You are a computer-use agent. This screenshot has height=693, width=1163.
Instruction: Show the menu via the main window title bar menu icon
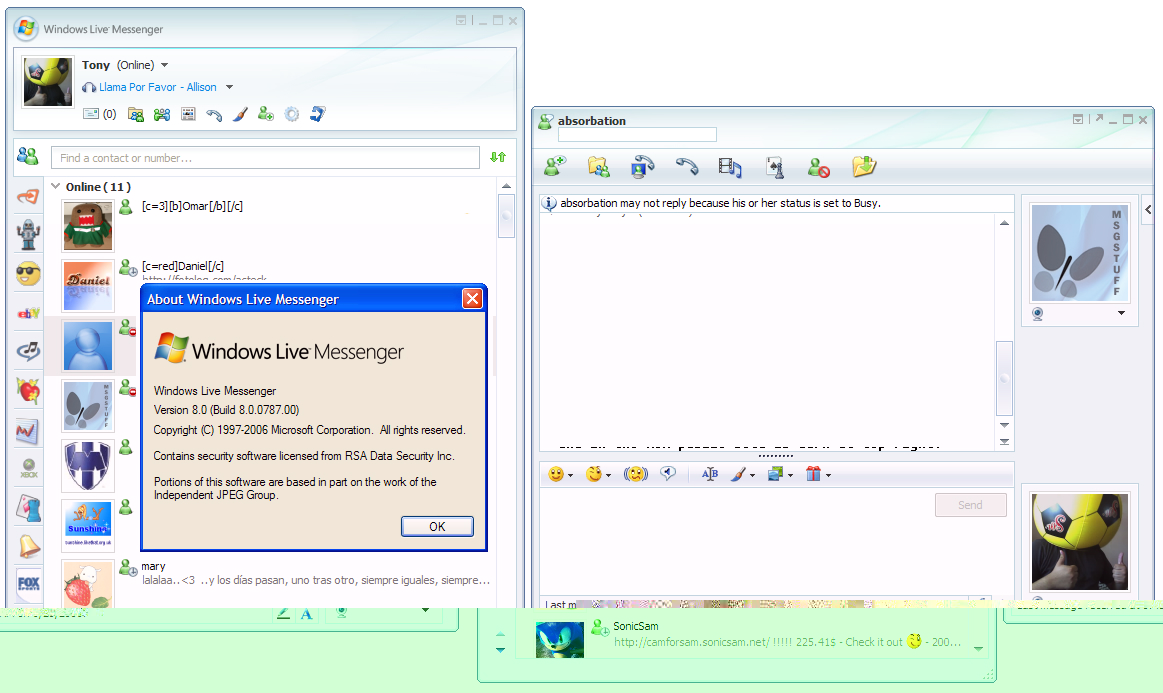[x=461, y=21]
